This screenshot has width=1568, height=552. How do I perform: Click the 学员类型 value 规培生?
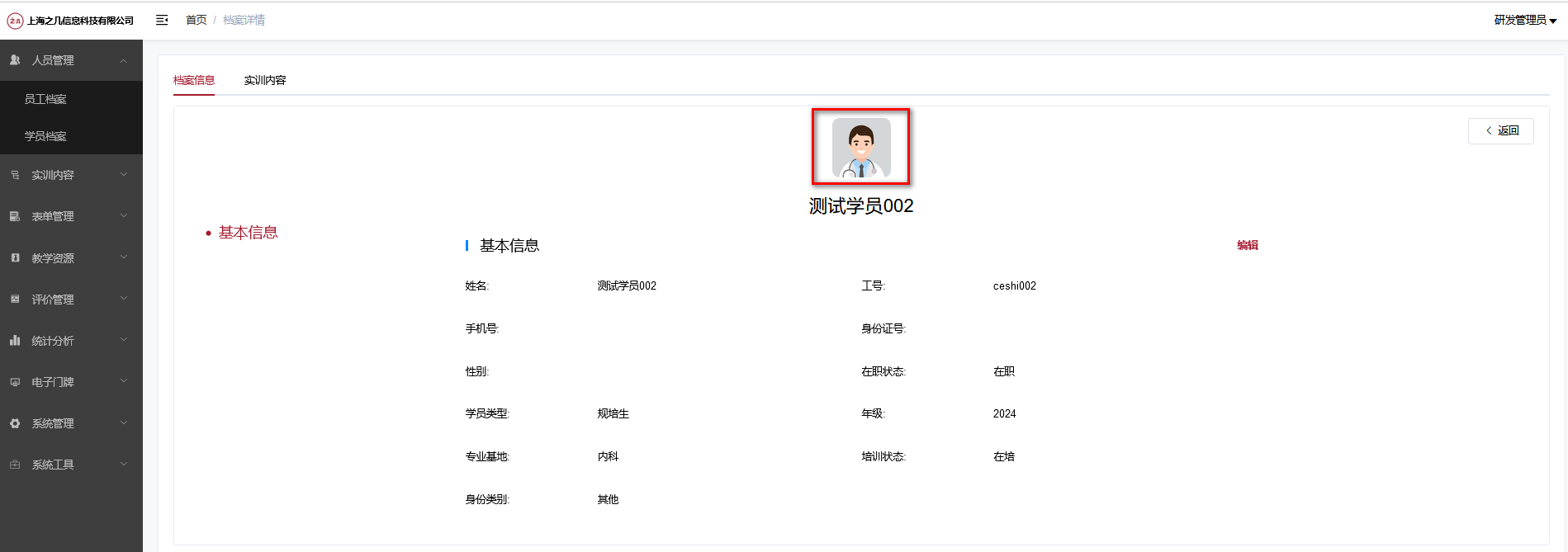click(x=613, y=413)
